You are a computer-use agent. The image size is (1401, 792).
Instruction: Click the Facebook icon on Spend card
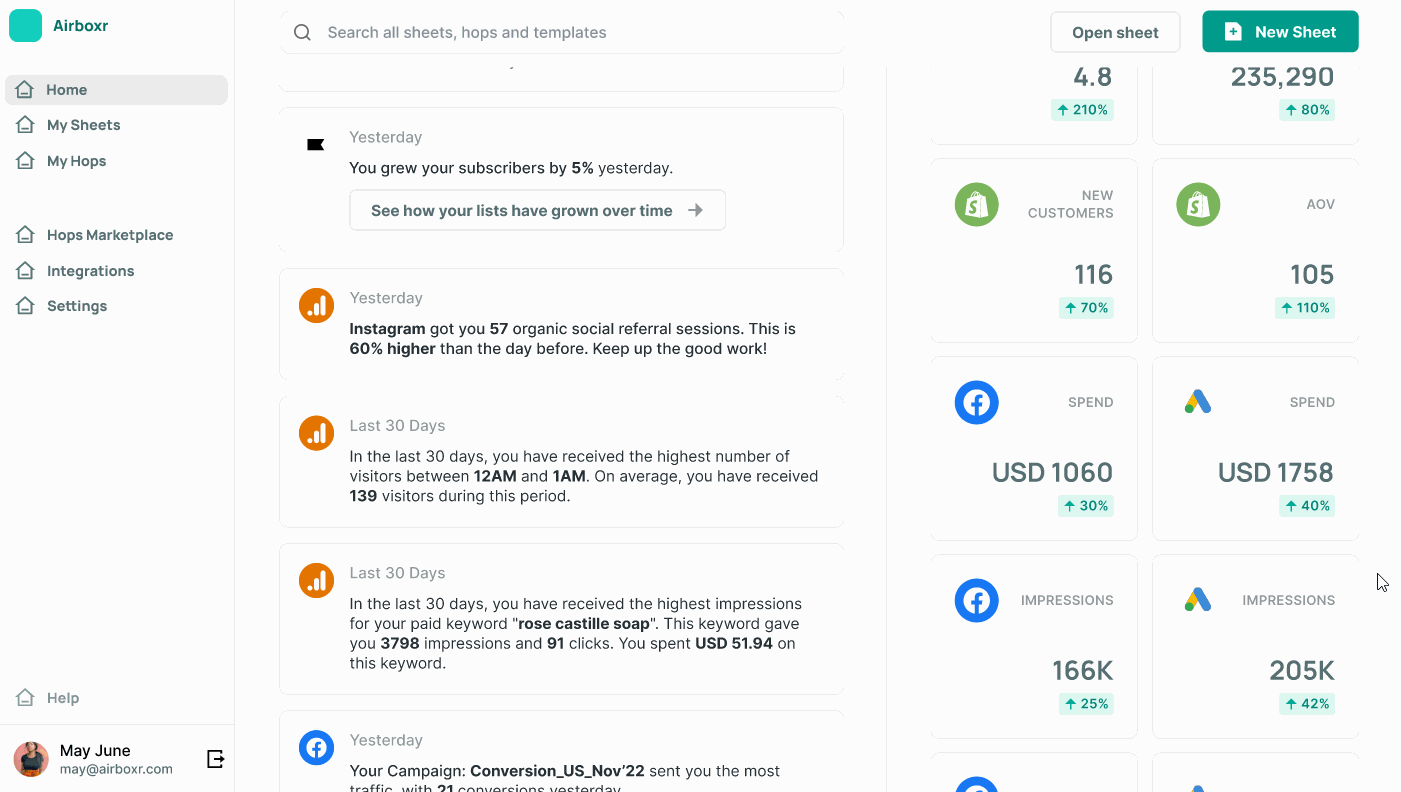pyautogui.click(x=976, y=402)
